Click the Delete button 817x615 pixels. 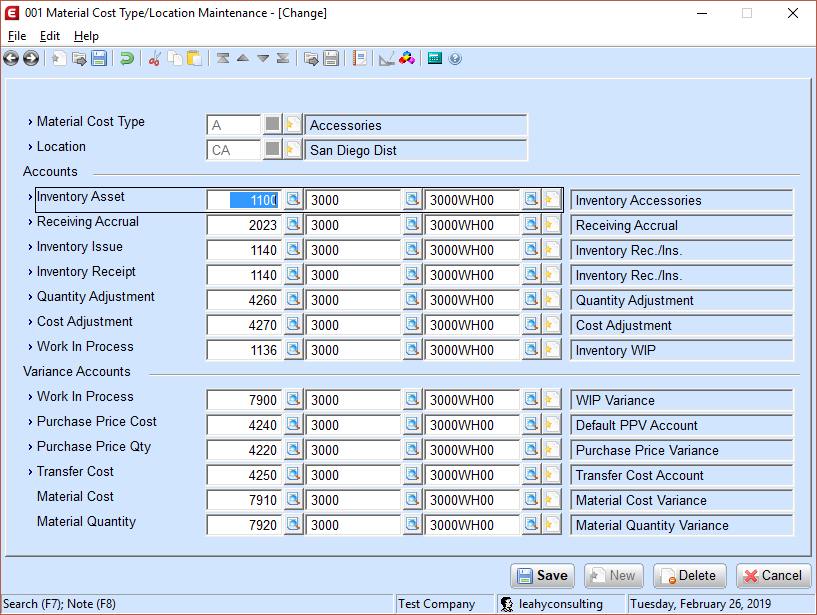(690, 576)
